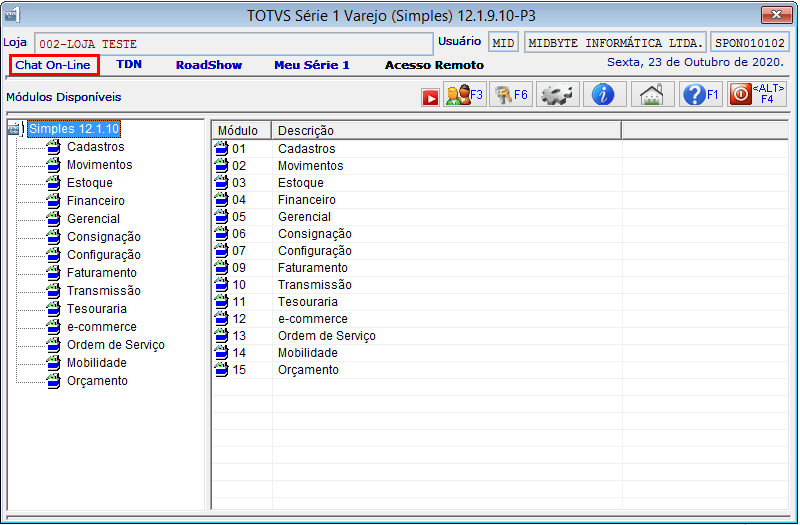
Task: Select the Simples 12.1.10 root tree node
Action: (x=74, y=129)
